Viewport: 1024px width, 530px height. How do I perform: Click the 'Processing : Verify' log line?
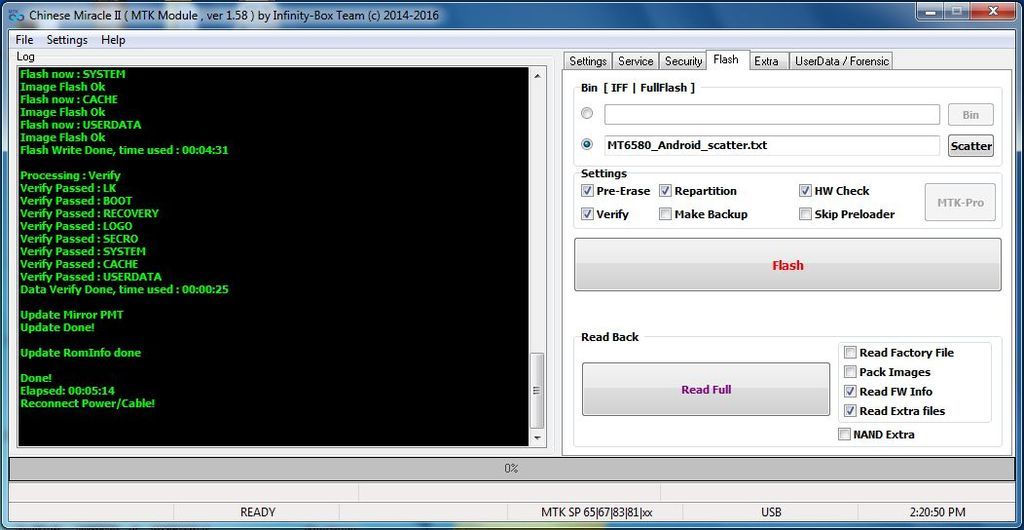[71, 176]
